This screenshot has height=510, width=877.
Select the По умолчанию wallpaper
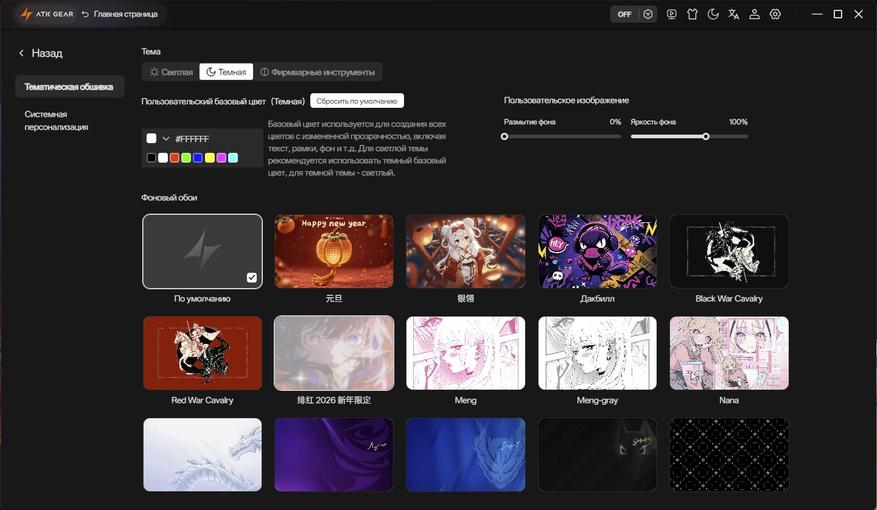click(x=202, y=251)
